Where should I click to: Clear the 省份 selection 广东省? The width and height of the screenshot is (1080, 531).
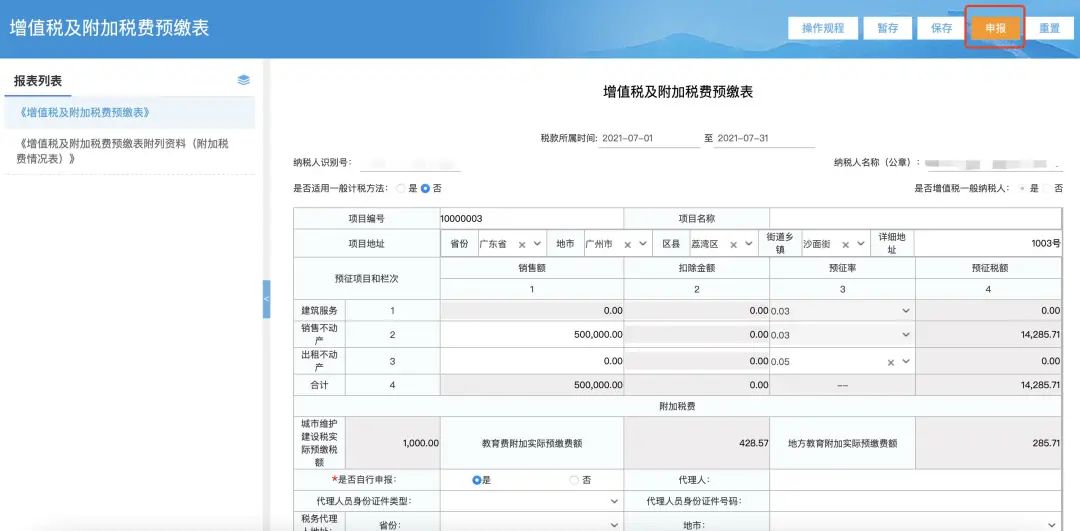521,244
